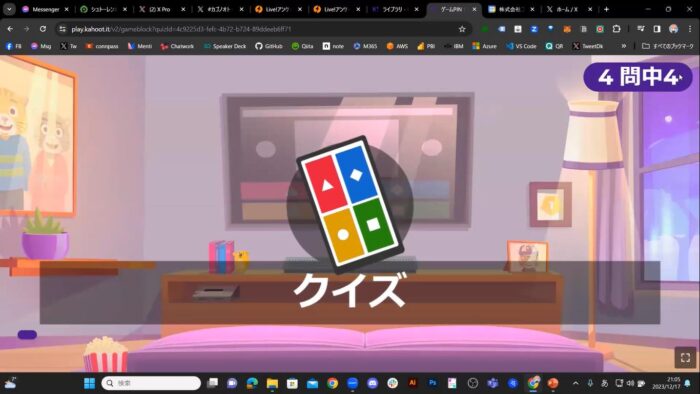Open the all bookmarks folder
The width and height of the screenshot is (700, 394).
667,46
